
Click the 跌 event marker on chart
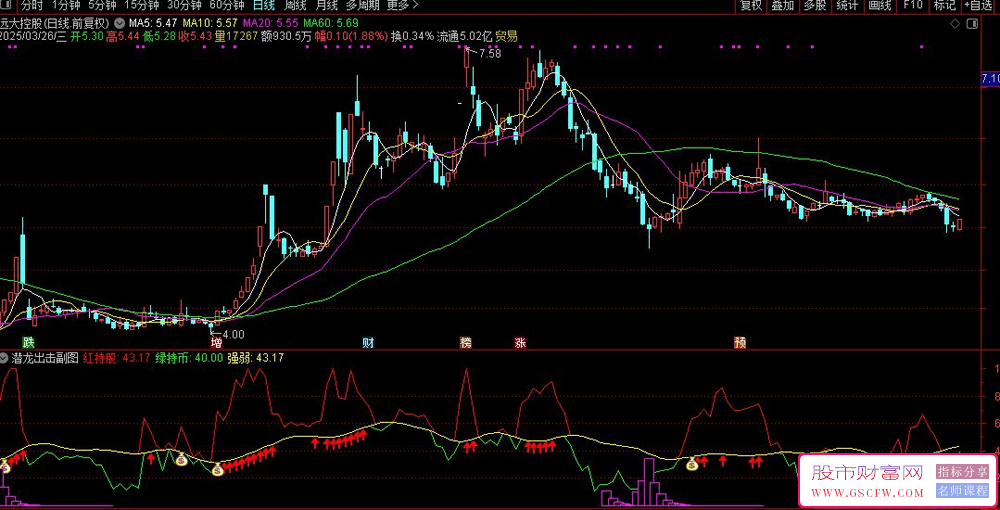click(27, 342)
